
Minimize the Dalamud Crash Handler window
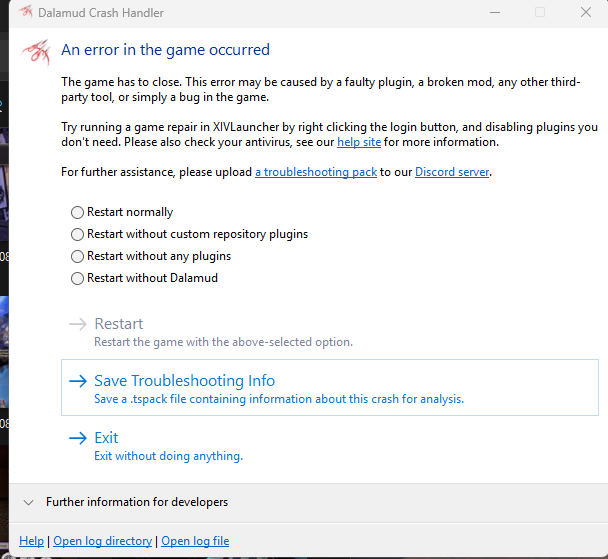click(x=495, y=12)
